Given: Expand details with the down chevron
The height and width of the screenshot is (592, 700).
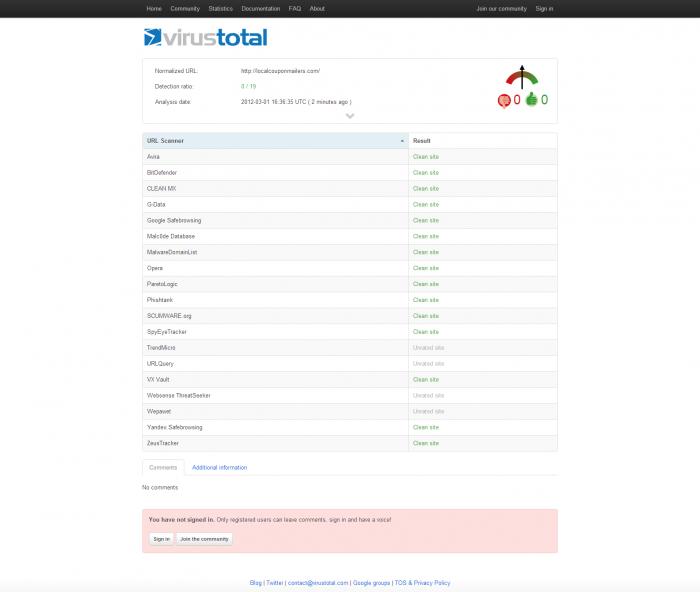Looking at the screenshot, I should click(x=350, y=116).
